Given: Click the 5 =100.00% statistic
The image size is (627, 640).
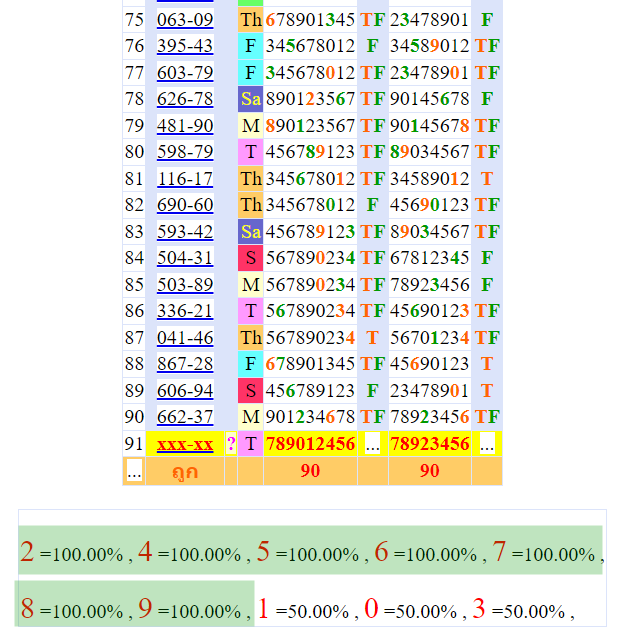Looking at the screenshot, I should click(308, 552).
